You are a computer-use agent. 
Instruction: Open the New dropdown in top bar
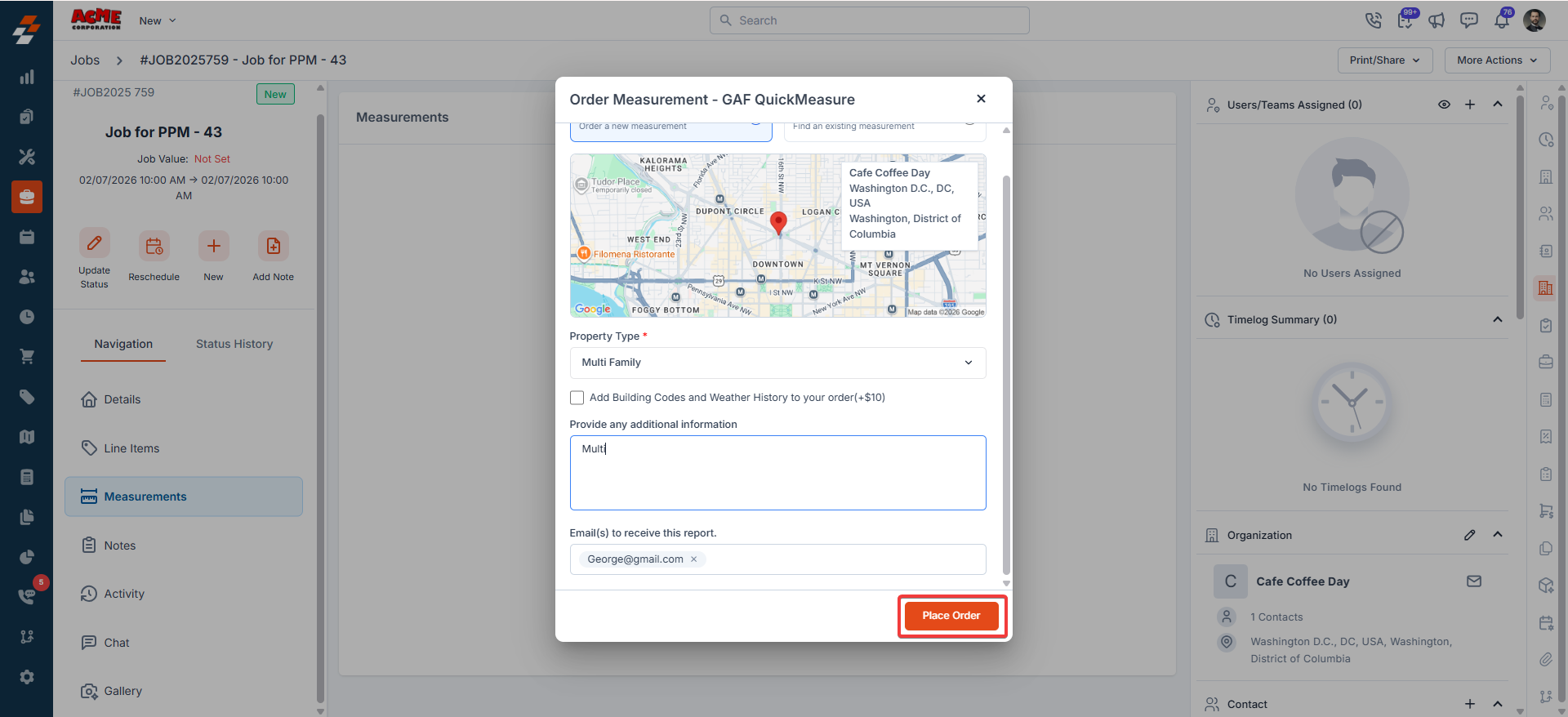click(x=158, y=20)
